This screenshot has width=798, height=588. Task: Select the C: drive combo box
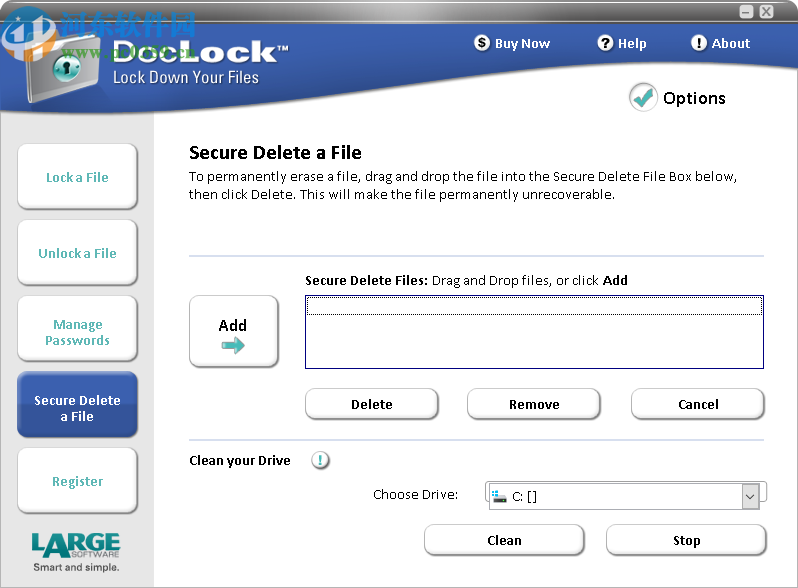pyautogui.click(x=615, y=496)
